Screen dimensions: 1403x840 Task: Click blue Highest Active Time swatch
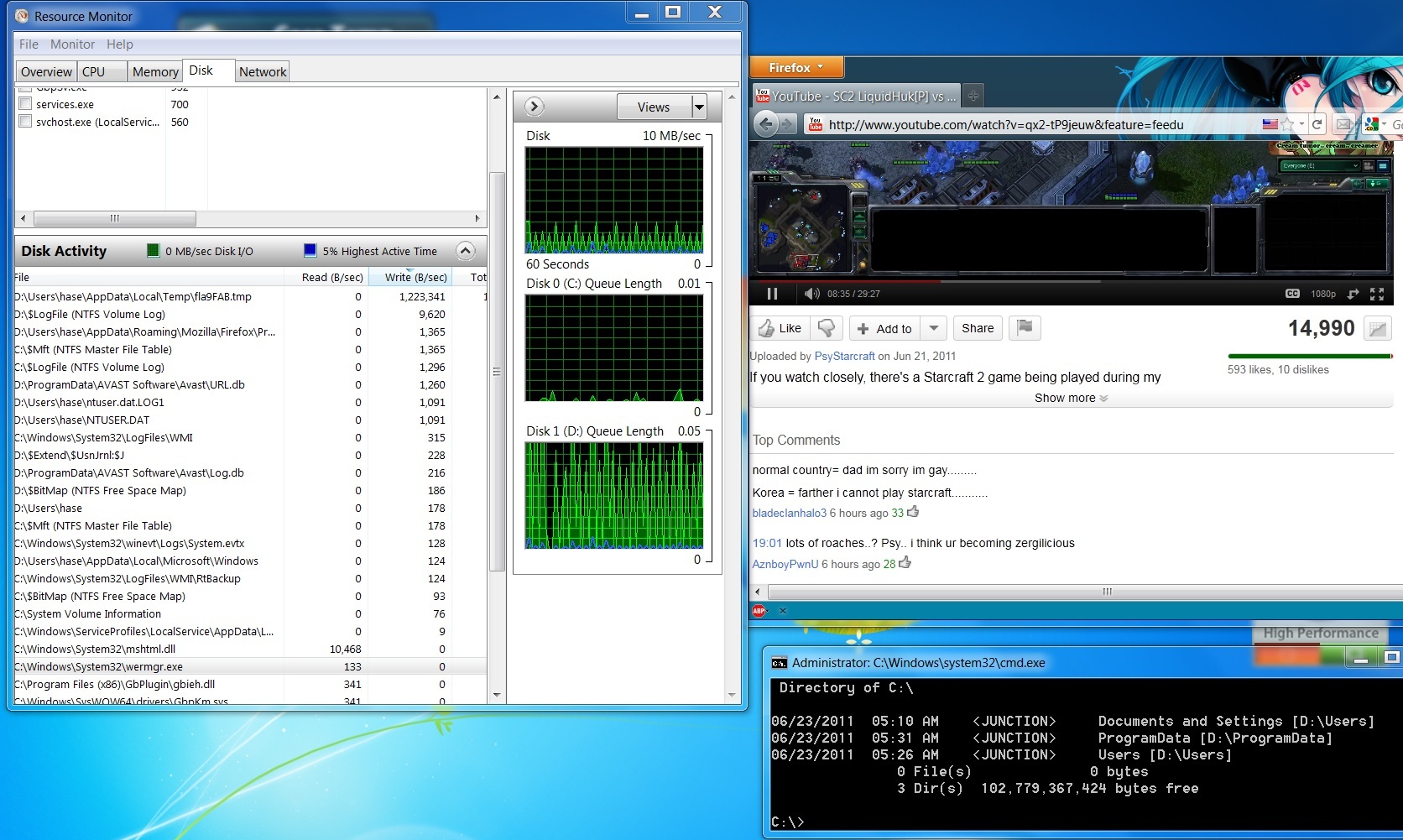[310, 250]
